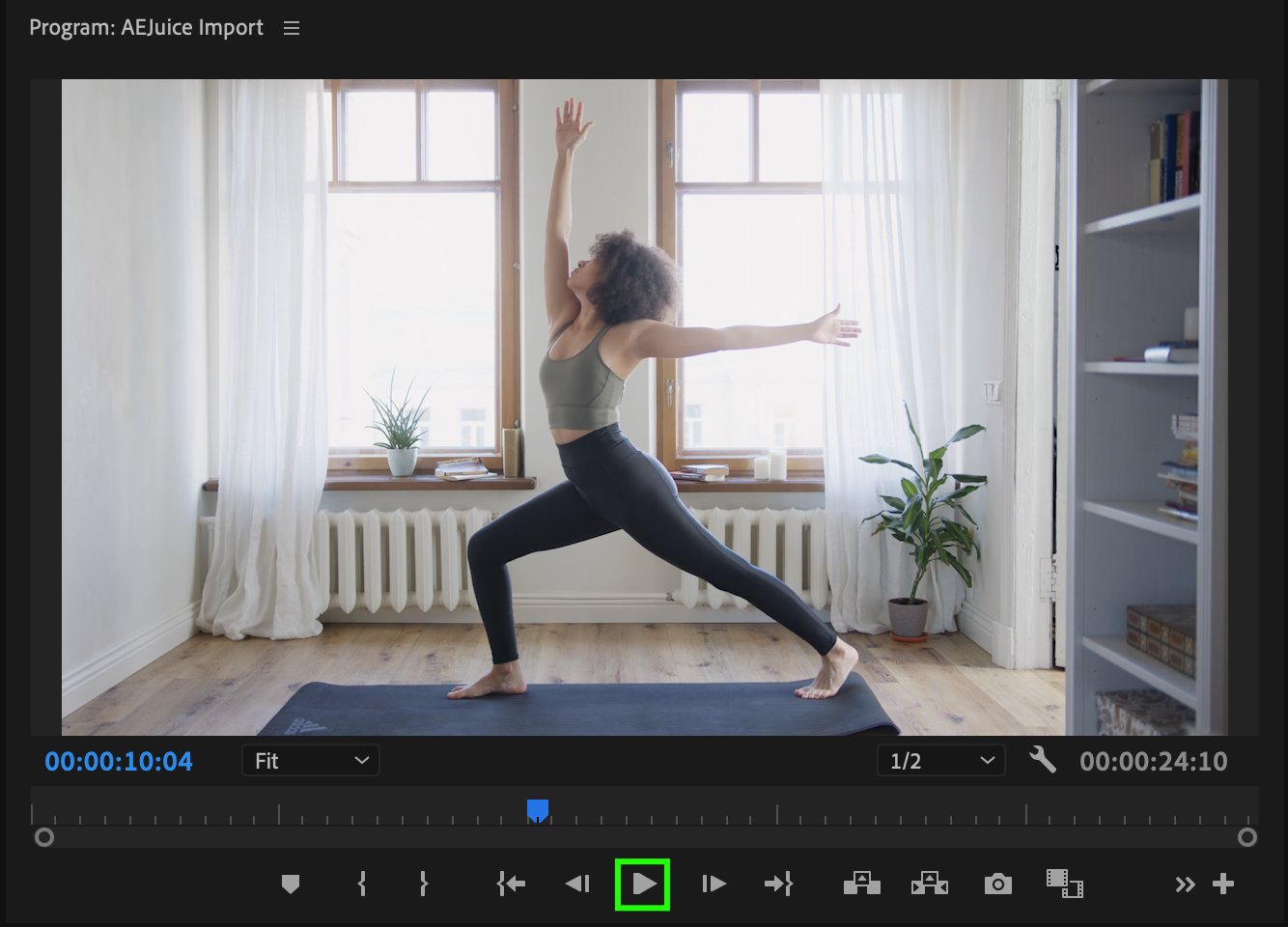Jump to the Out point
Screen dimensions: 1288x927
[778, 884]
